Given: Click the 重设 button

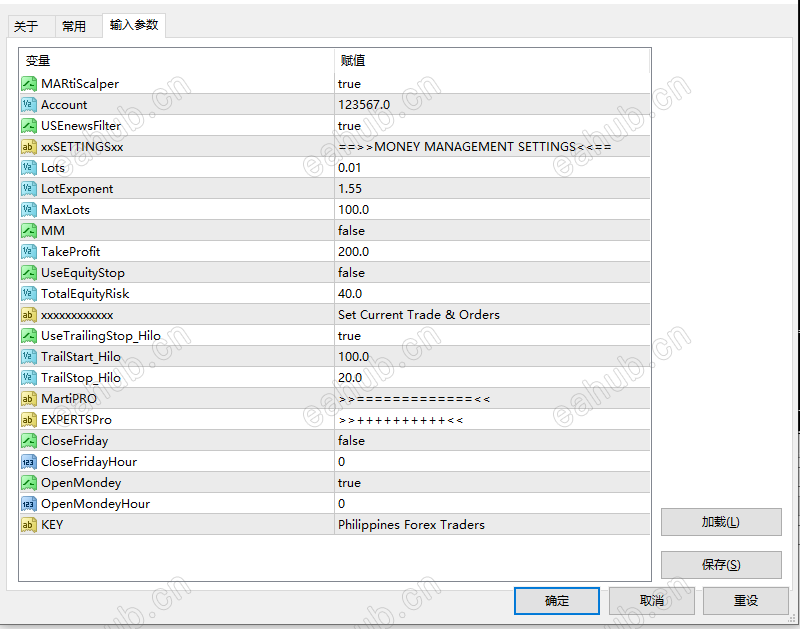Looking at the screenshot, I should pyautogui.click(x=745, y=601).
